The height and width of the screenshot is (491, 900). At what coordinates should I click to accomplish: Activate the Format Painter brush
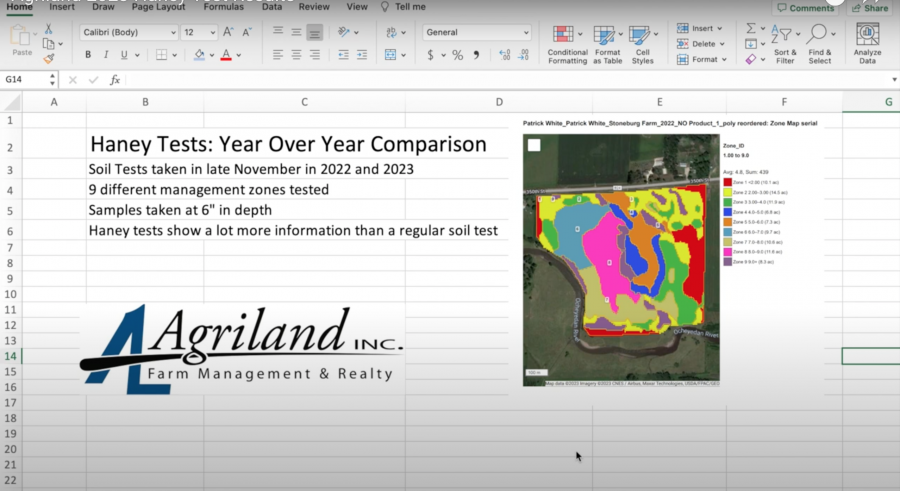coord(49,58)
